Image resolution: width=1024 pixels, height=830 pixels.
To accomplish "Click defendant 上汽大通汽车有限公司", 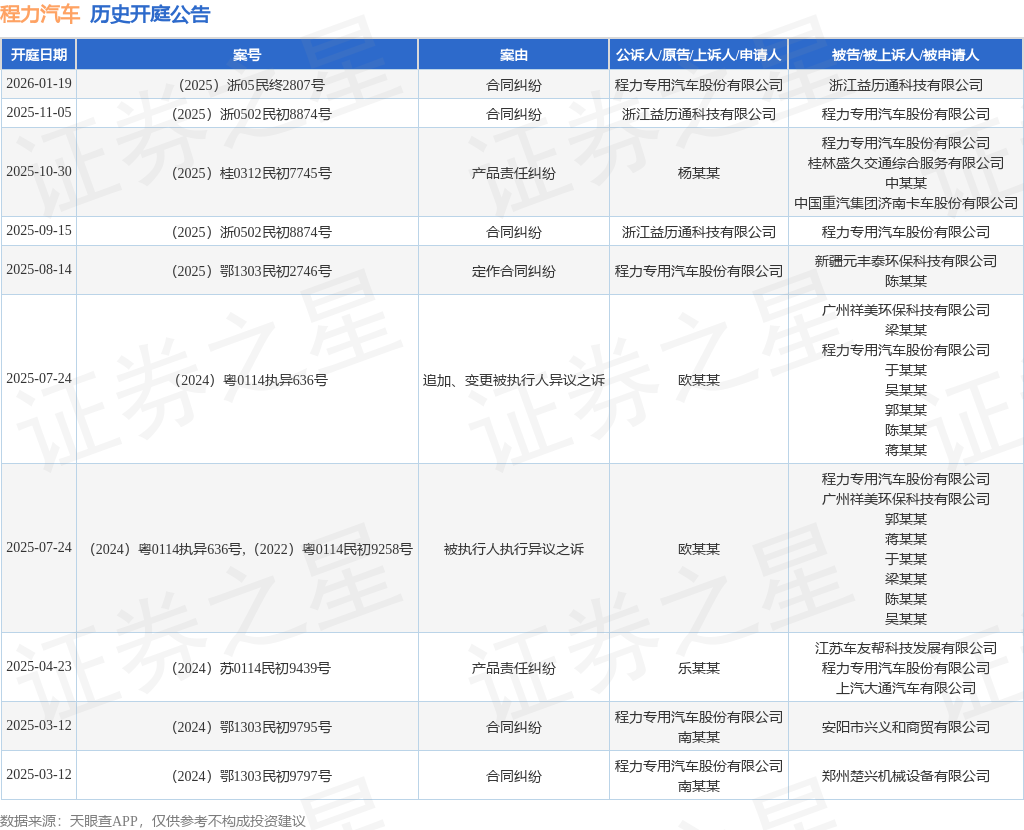I will (906, 688).
